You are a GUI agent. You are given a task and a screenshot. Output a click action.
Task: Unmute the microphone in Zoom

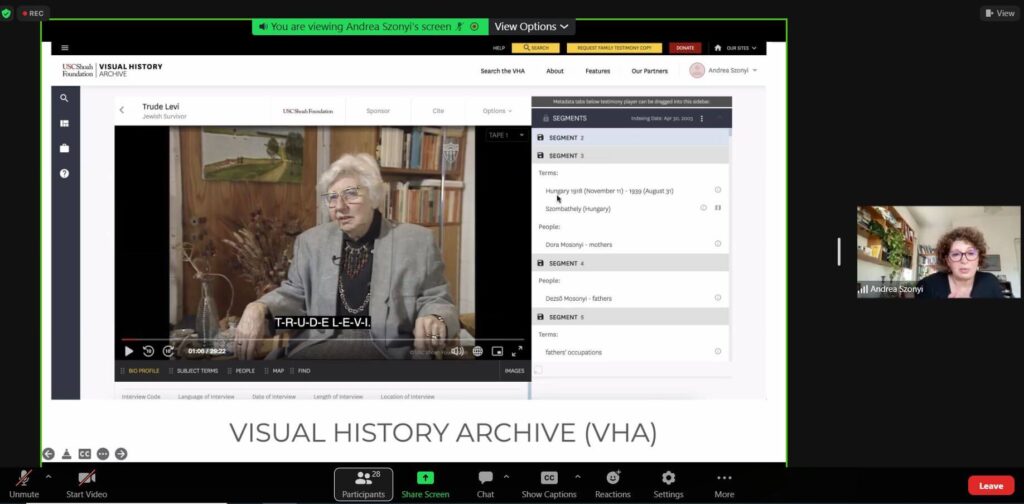pos(24,484)
